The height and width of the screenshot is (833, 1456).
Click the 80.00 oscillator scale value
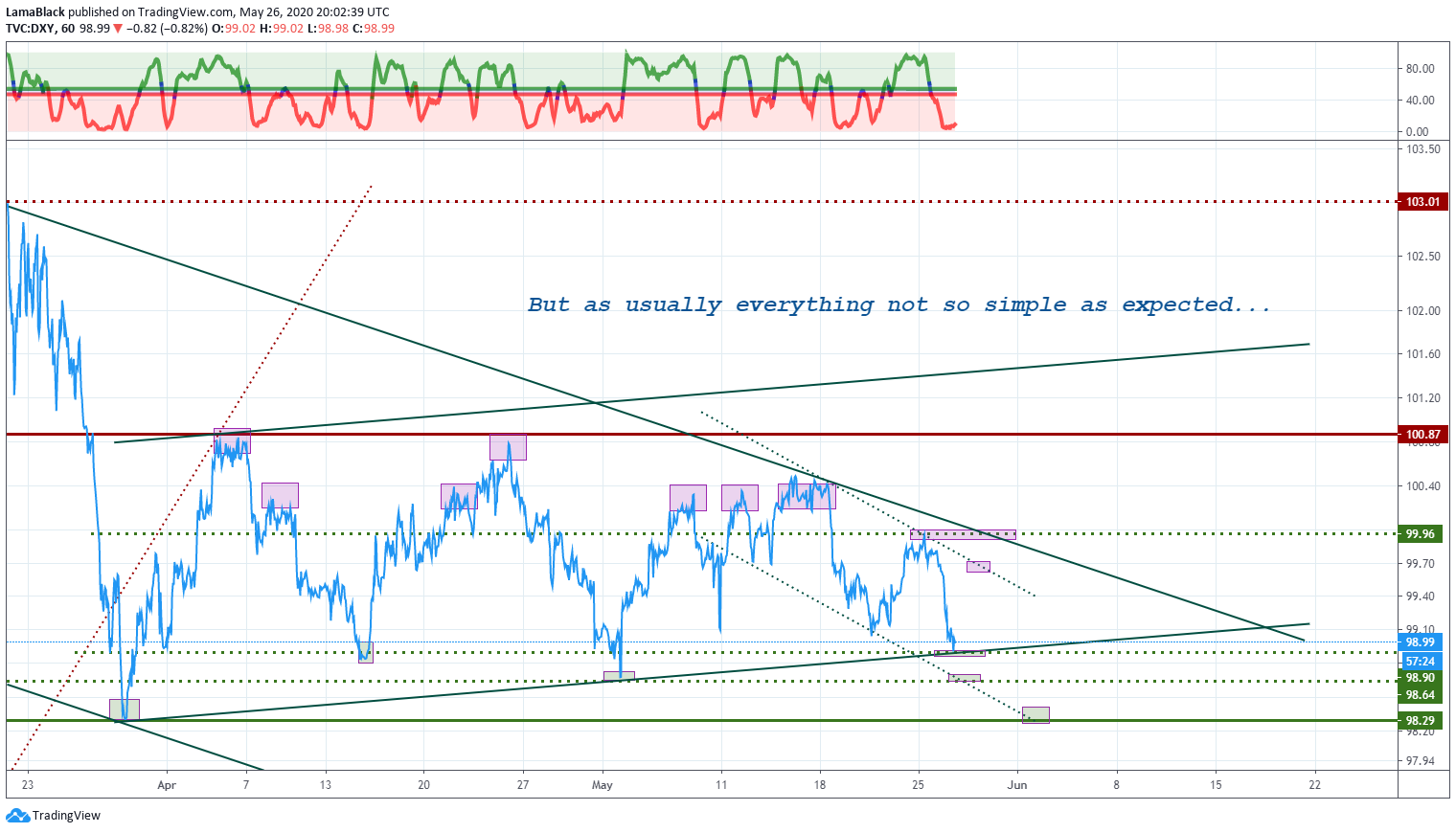(x=1420, y=69)
